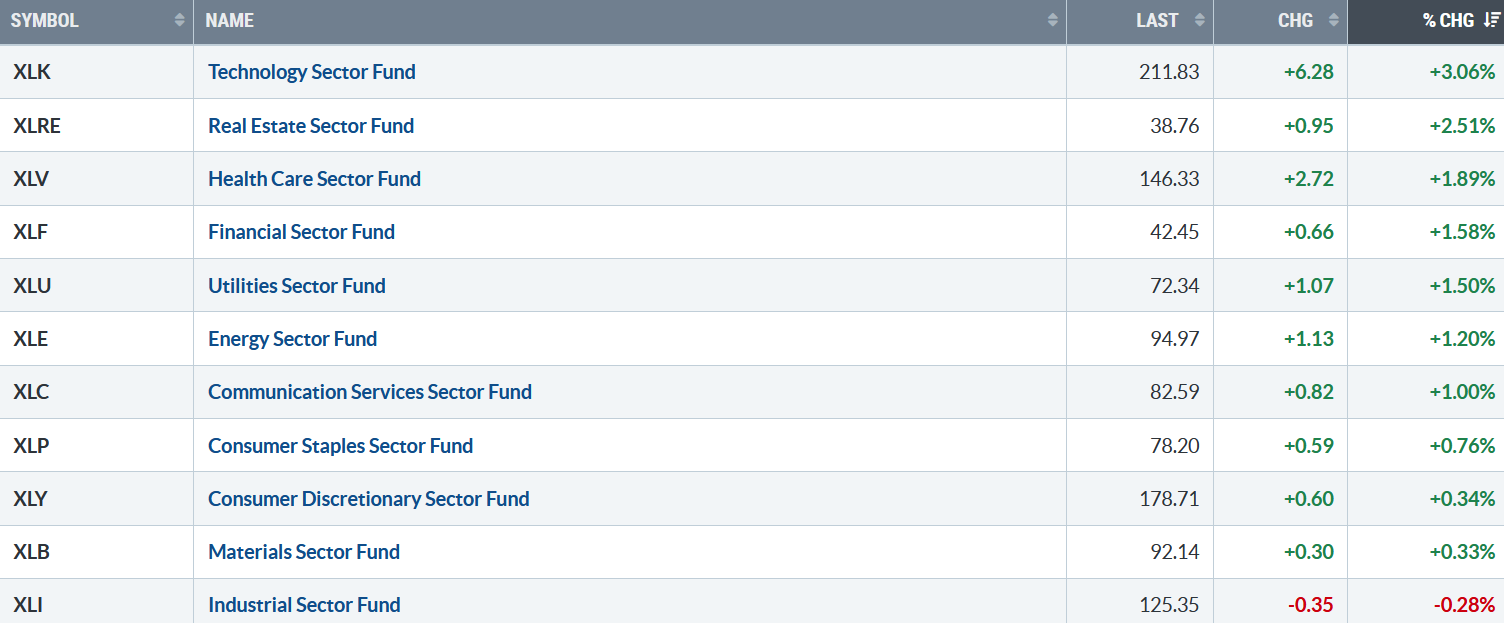Click change value +2.72
Image resolution: width=1504 pixels, height=623 pixels.
1309,179
